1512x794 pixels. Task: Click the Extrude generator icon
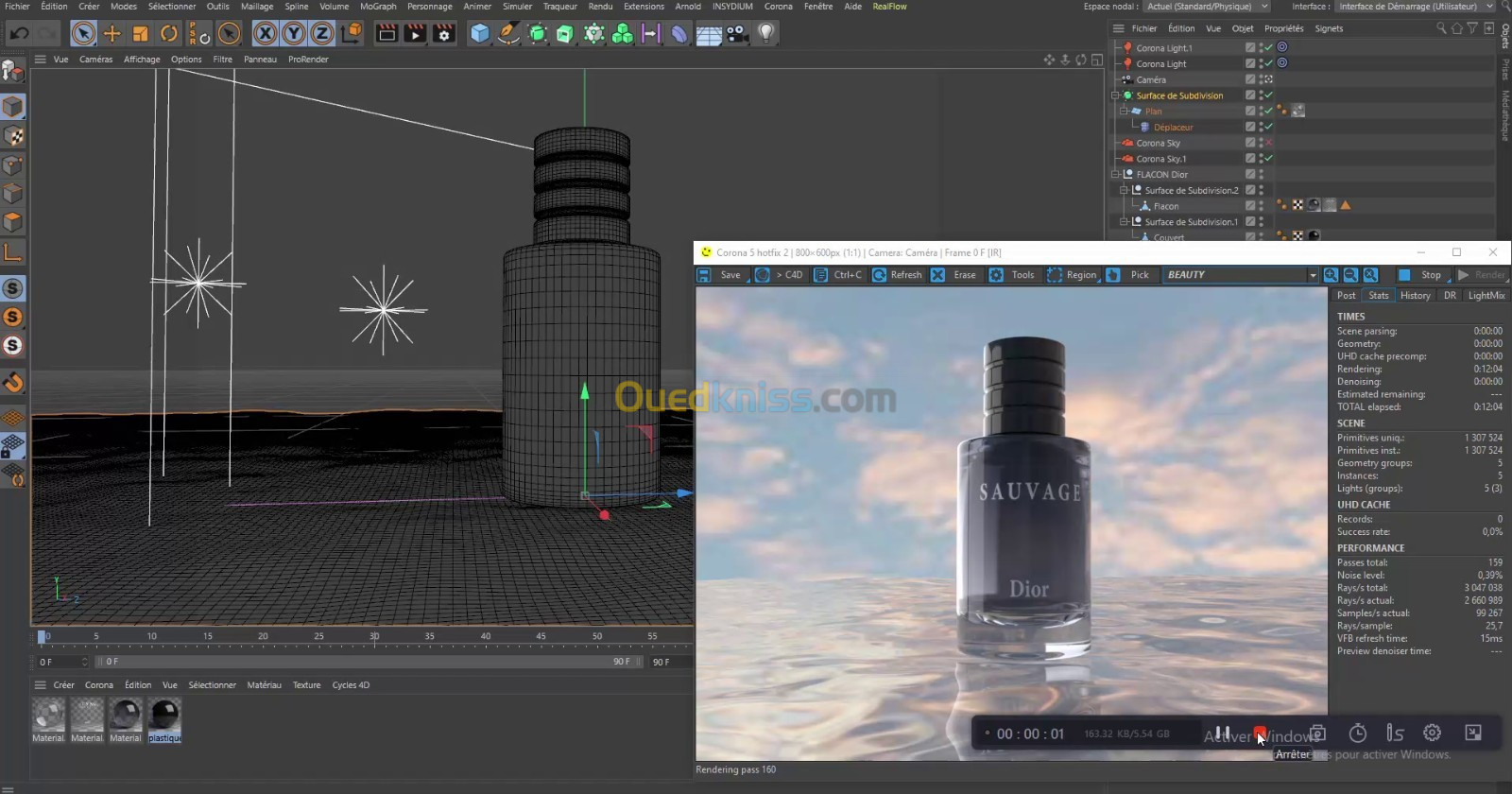[565, 34]
